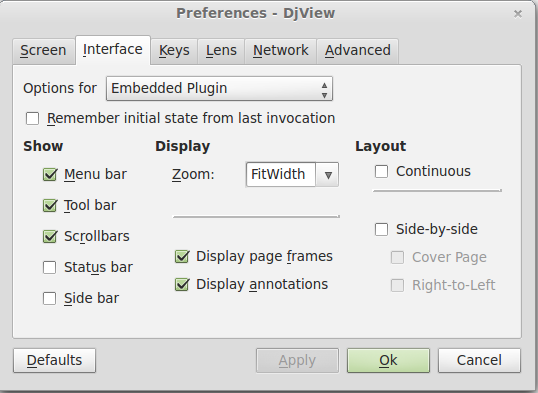Image resolution: width=538 pixels, height=393 pixels.
Task: Click the Cancel button
Action: coord(479,360)
